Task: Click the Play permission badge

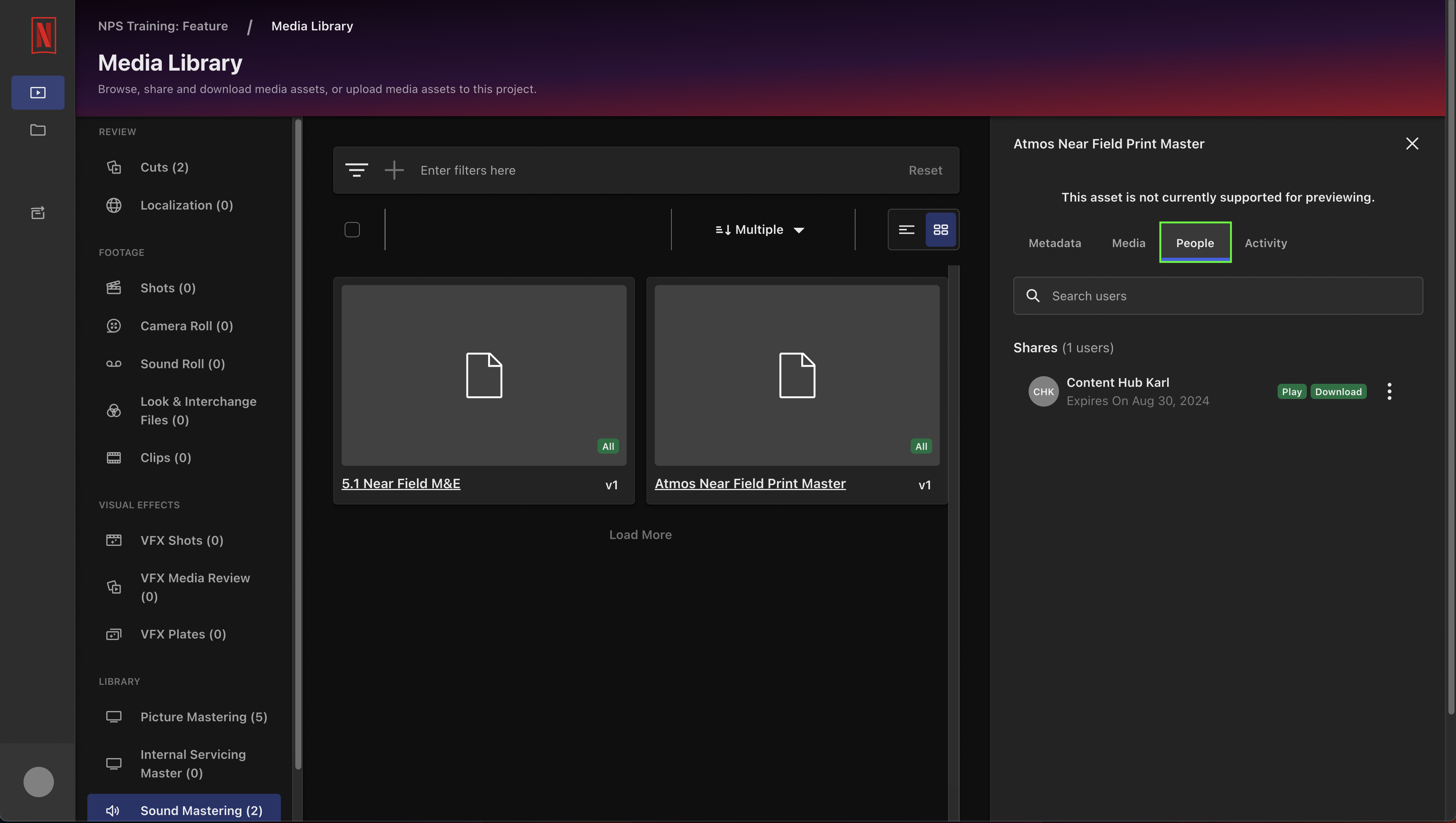Action: [1292, 392]
